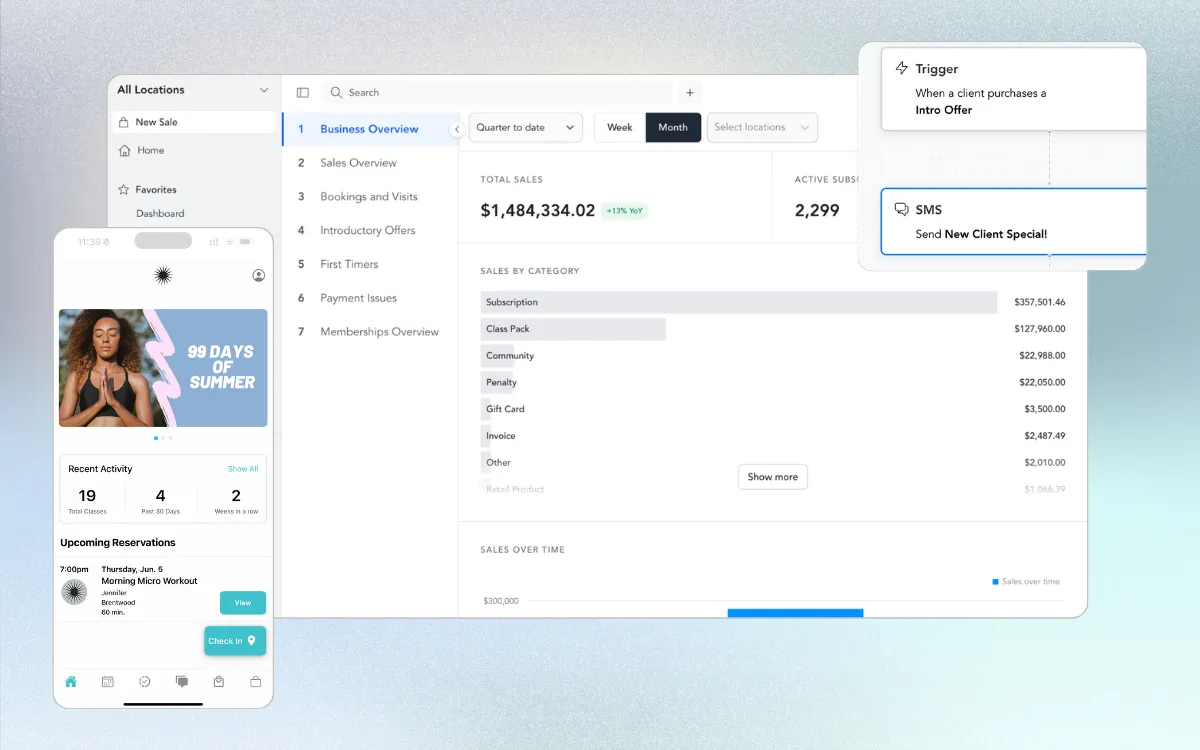Image resolution: width=1200 pixels, height=750 pixels.
Task: Tap the Check In button
Action: 235,641
